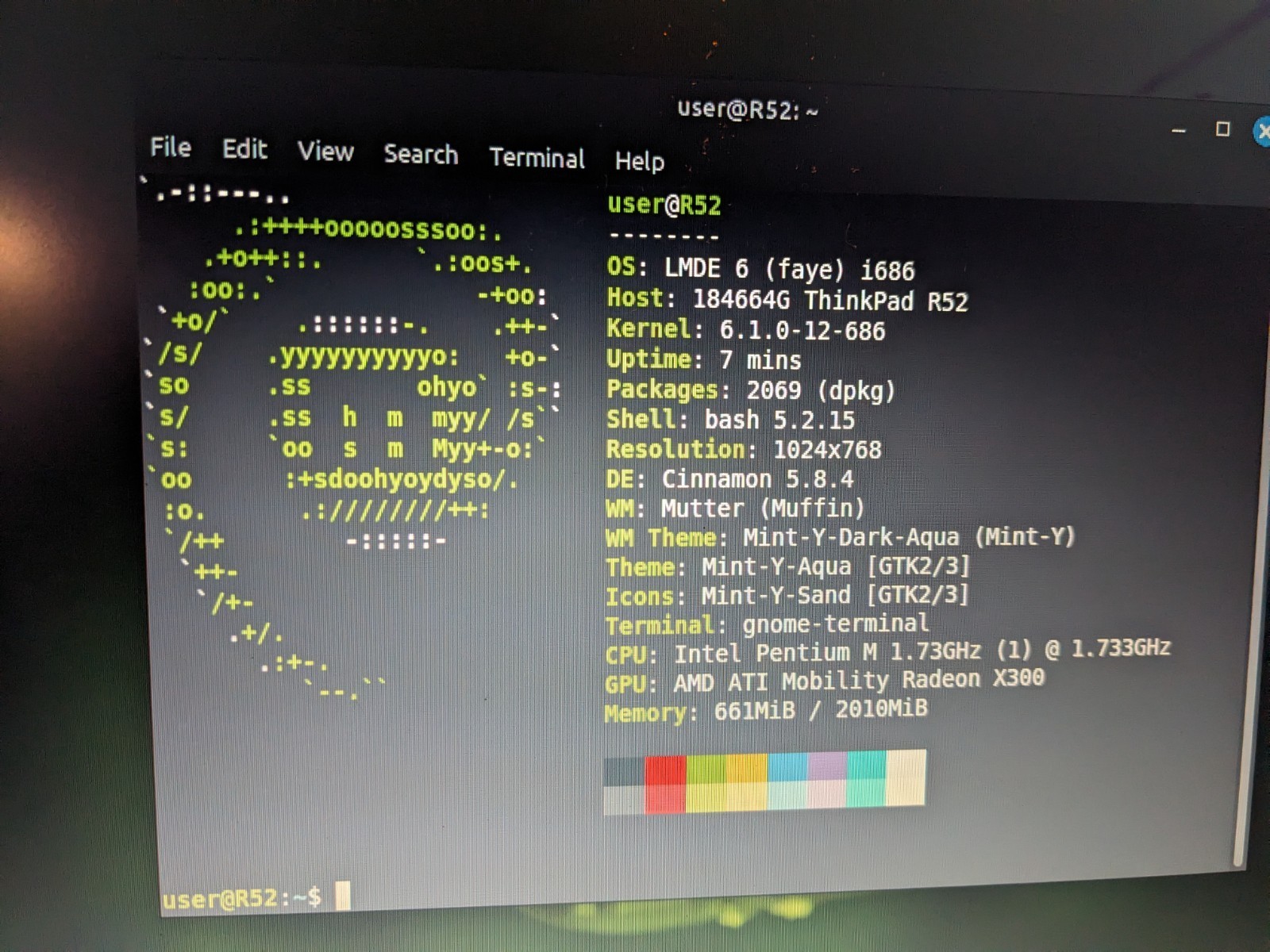This screenshot has width=1270, height=952.
Task: Click the "Resolution: 1024x768" line
Action: (x=744, y=449)
